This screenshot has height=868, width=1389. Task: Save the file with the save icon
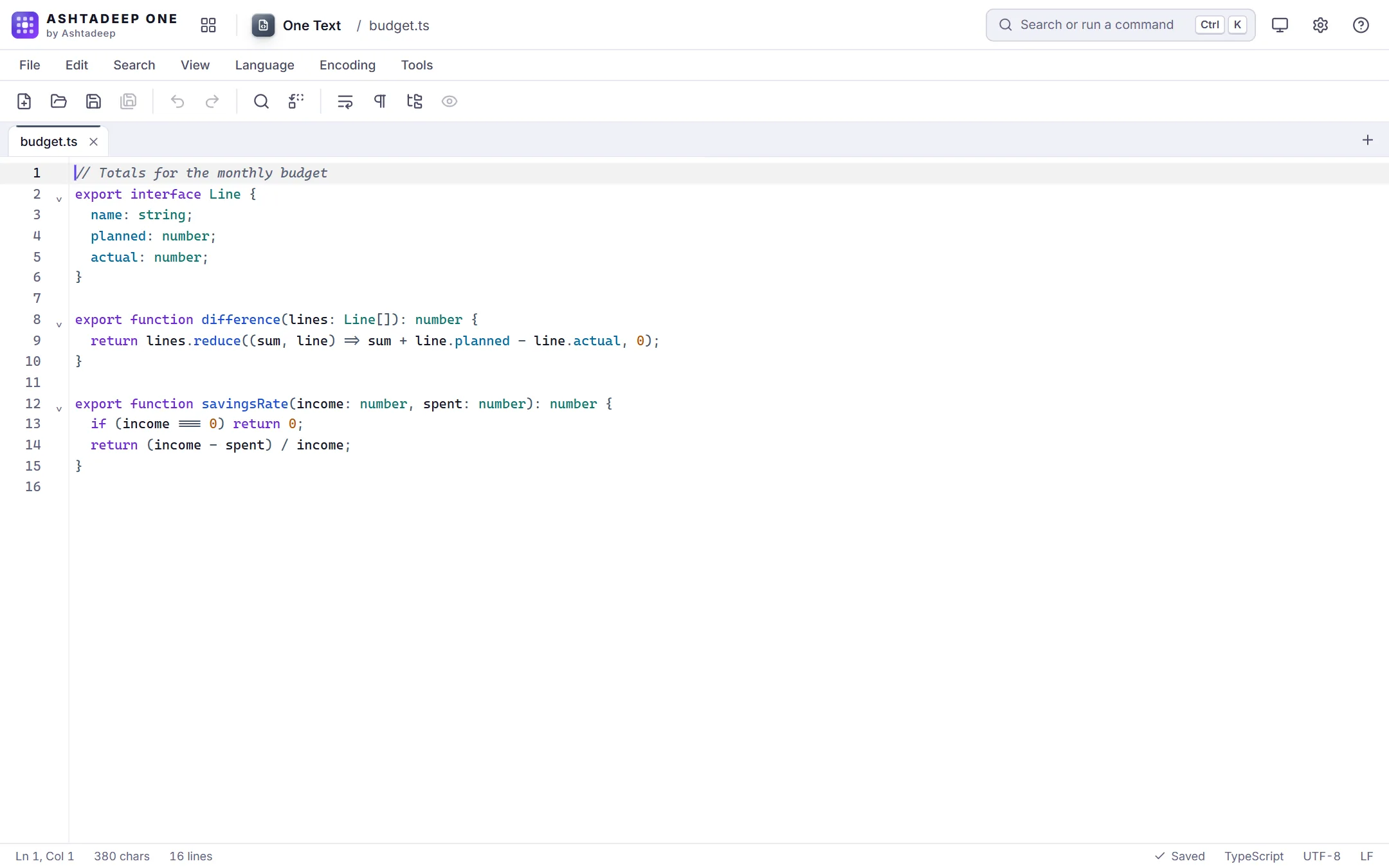point(93,101)
